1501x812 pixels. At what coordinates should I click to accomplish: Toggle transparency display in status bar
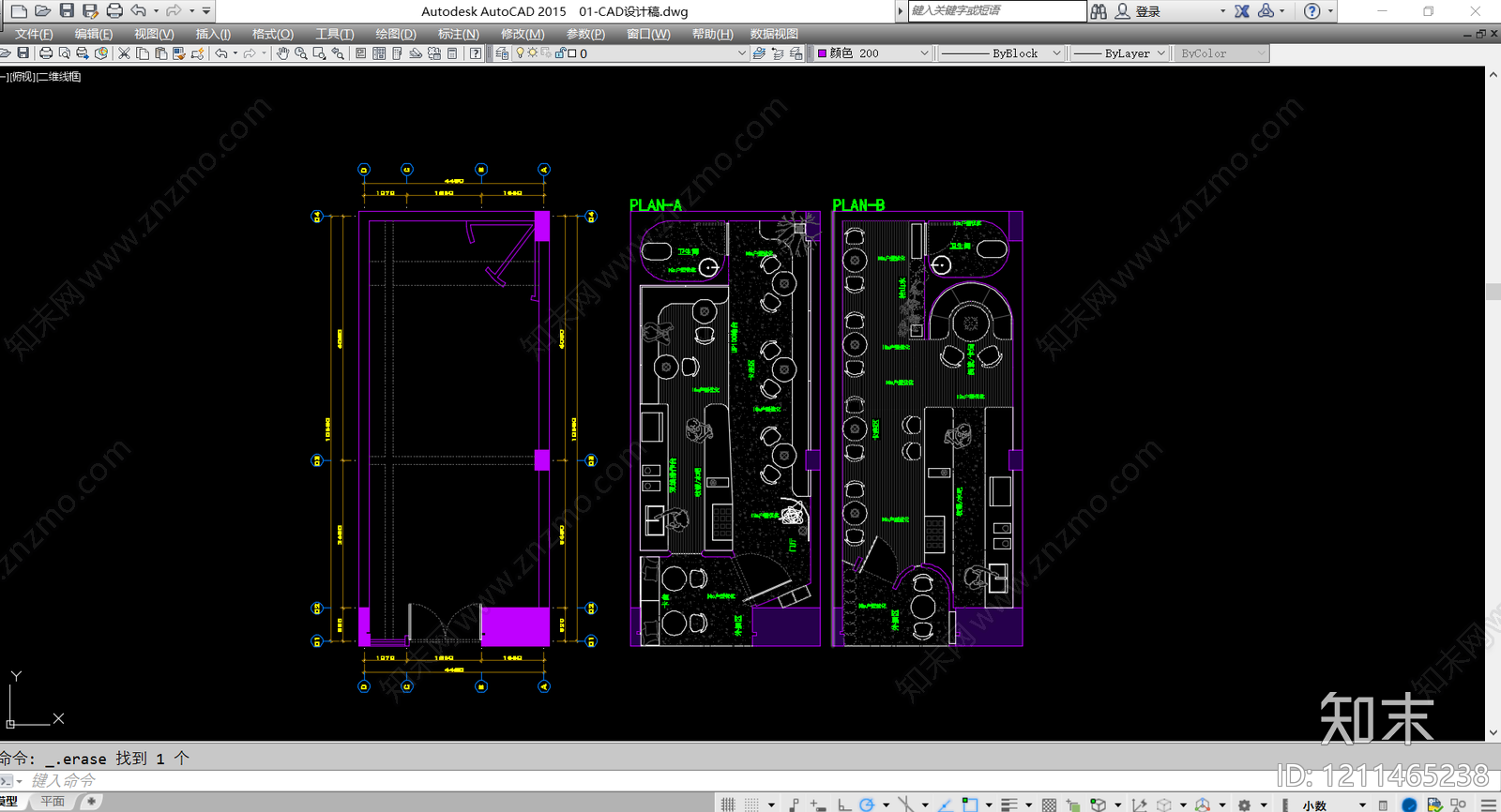(1049, 804)
